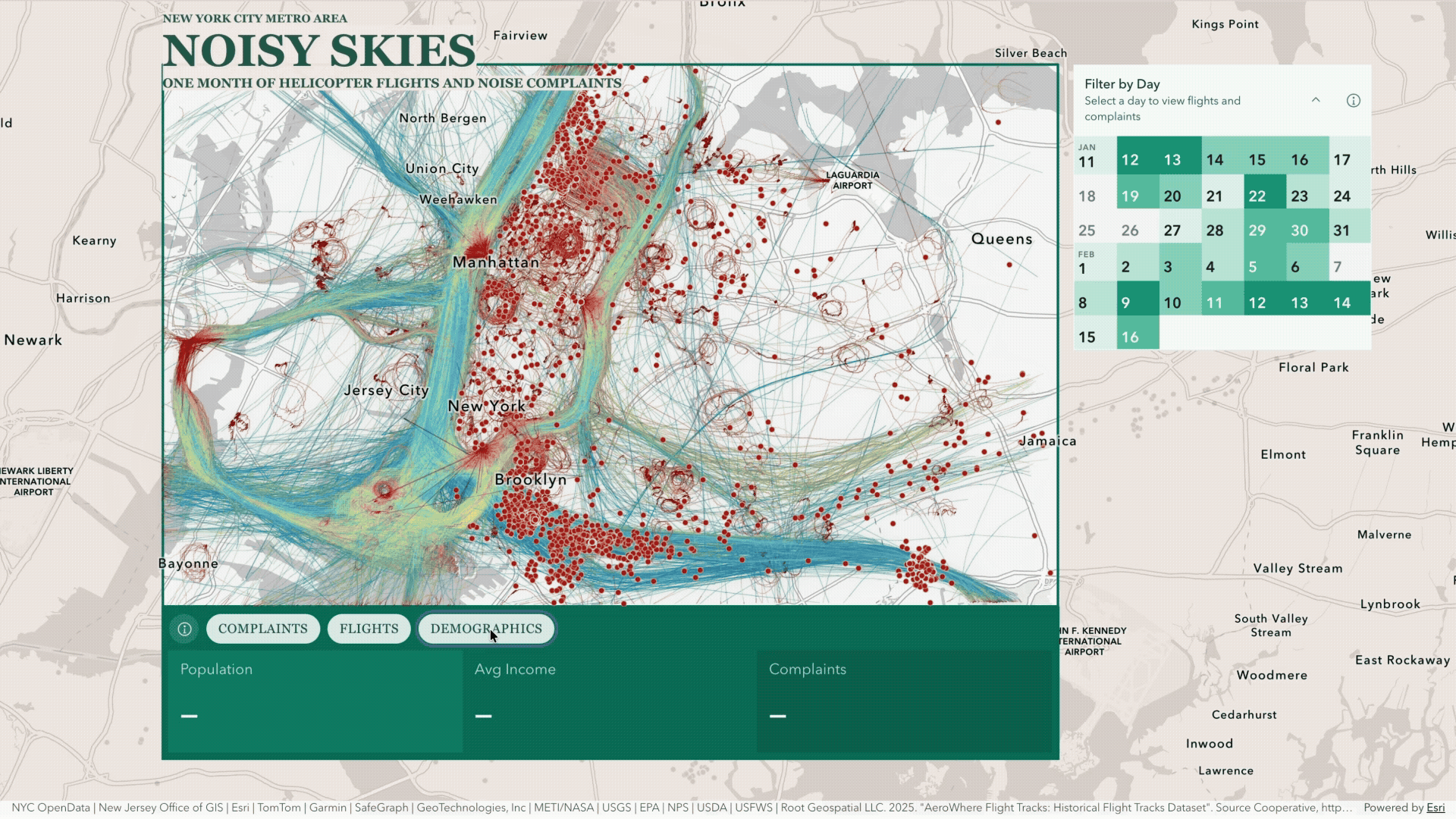This screenshot has height=819, width=1456.
Task: Click the Manhattan label on the map
Action: click(x=496, y=262)
